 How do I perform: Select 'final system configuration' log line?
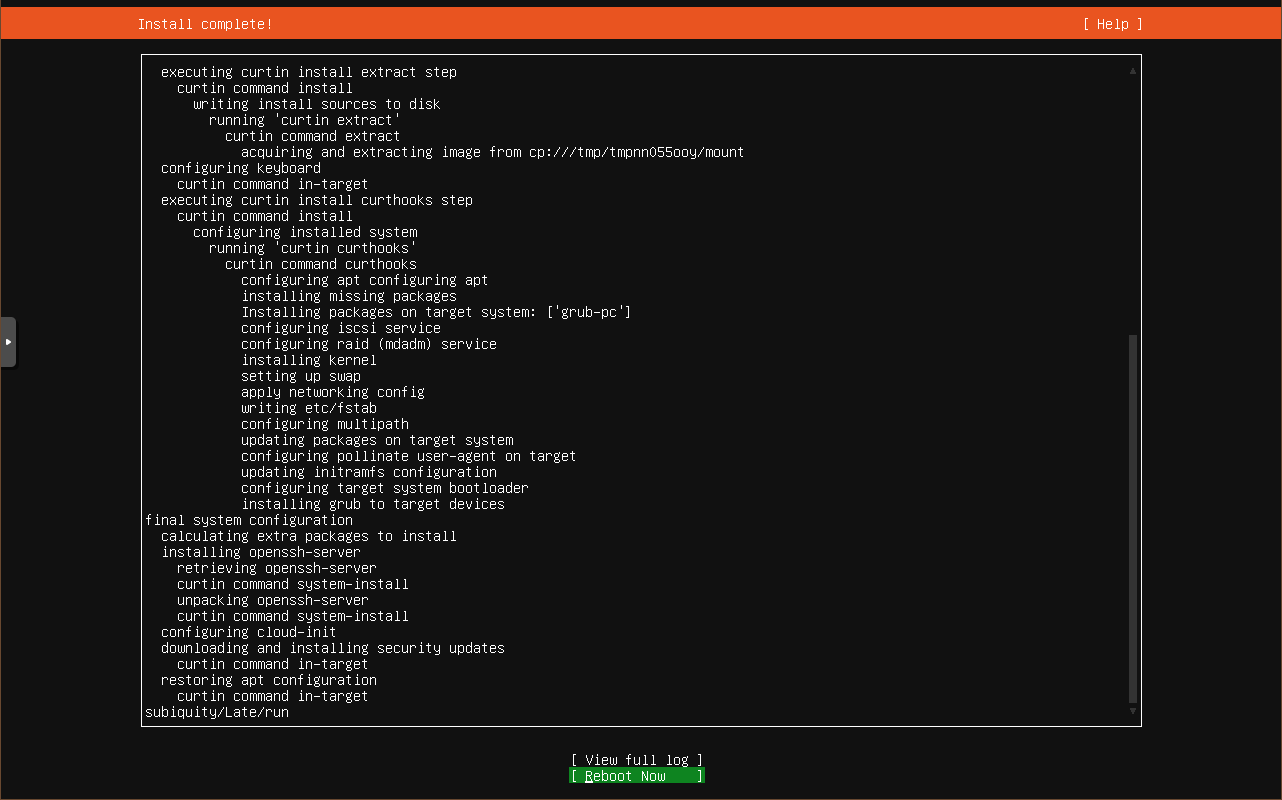249,520
